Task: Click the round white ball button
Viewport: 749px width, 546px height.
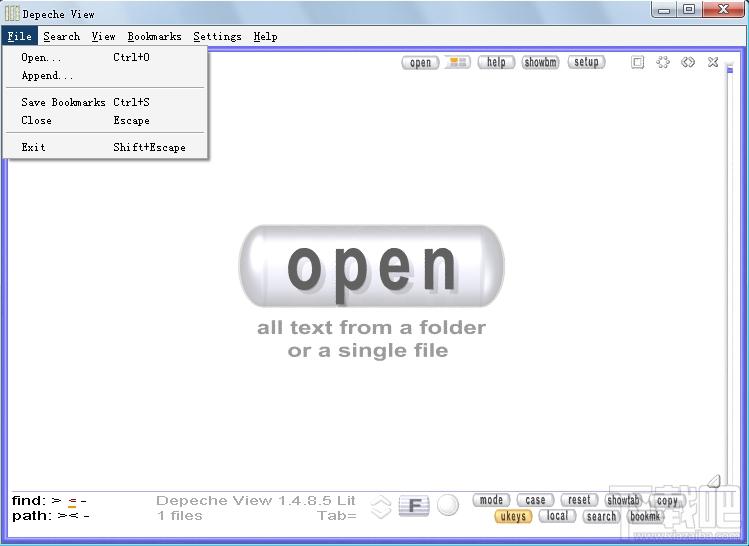Action: (448, 505)
